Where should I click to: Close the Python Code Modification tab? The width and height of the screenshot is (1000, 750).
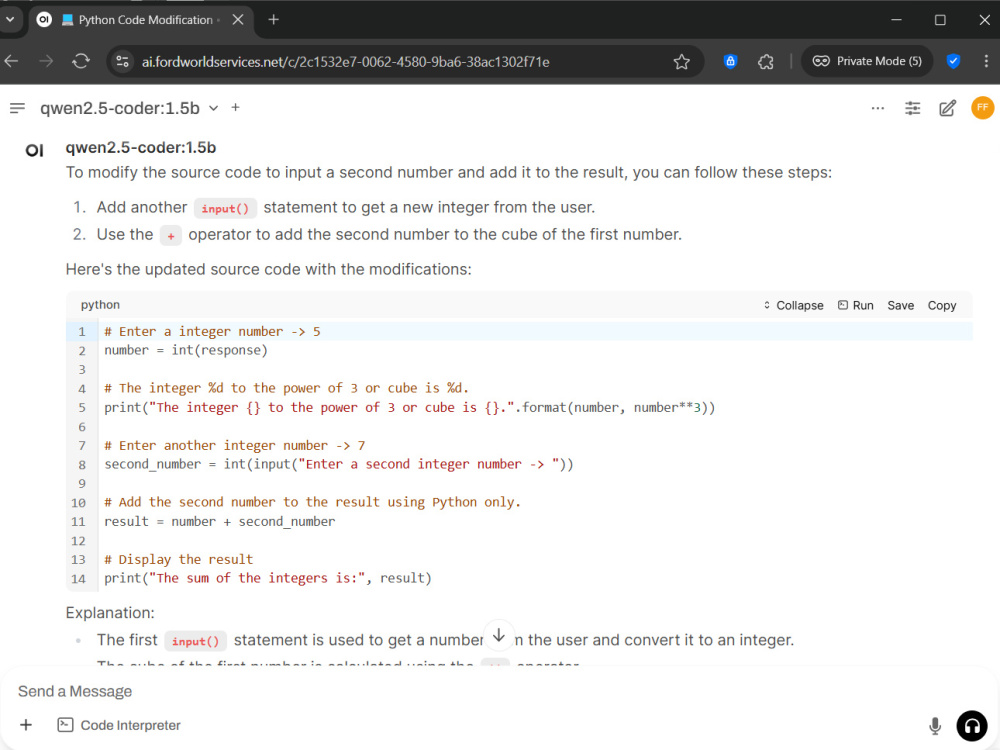click(x=238, y=20)
